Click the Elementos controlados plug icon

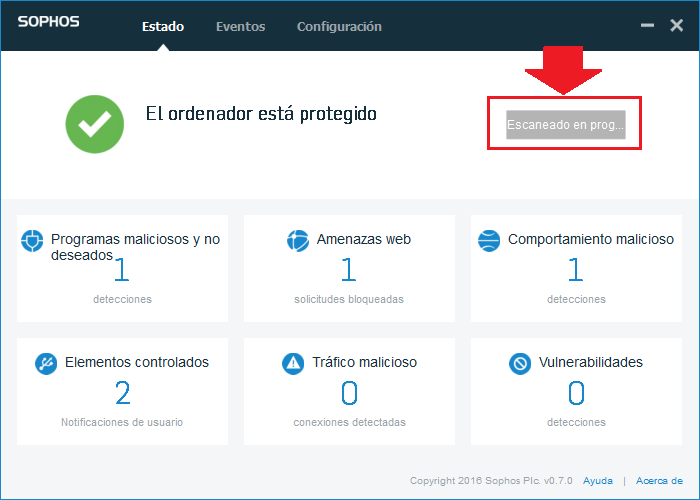[x=46, y=363]
